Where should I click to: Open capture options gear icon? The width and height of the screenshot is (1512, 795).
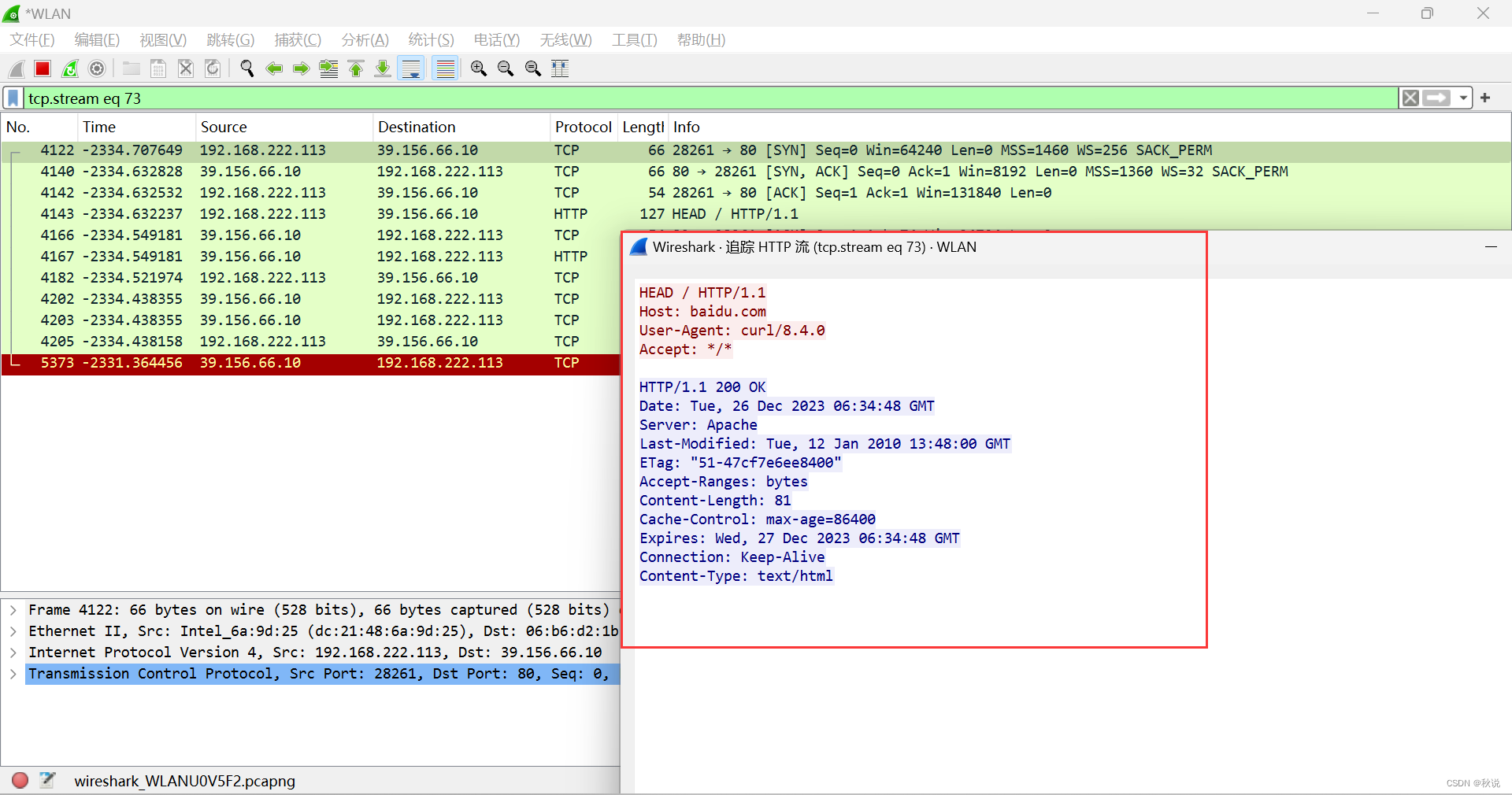97,68
